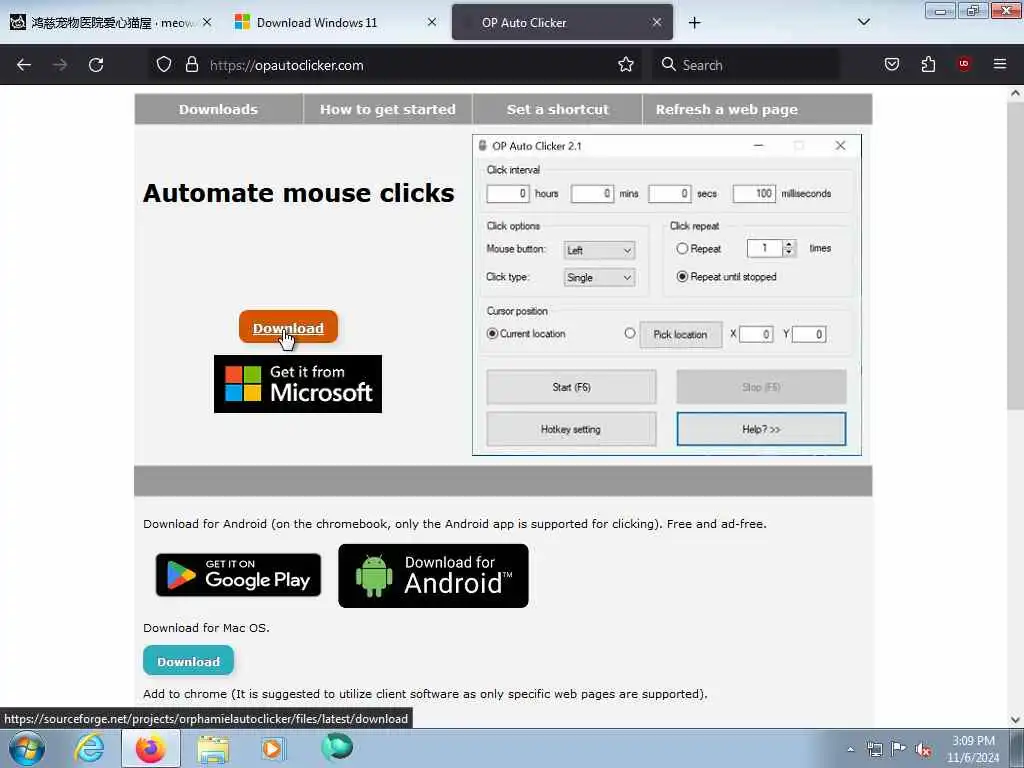Select the Pick location radio button
This screenshot has width=1024, height=768.
click(630, 334)
